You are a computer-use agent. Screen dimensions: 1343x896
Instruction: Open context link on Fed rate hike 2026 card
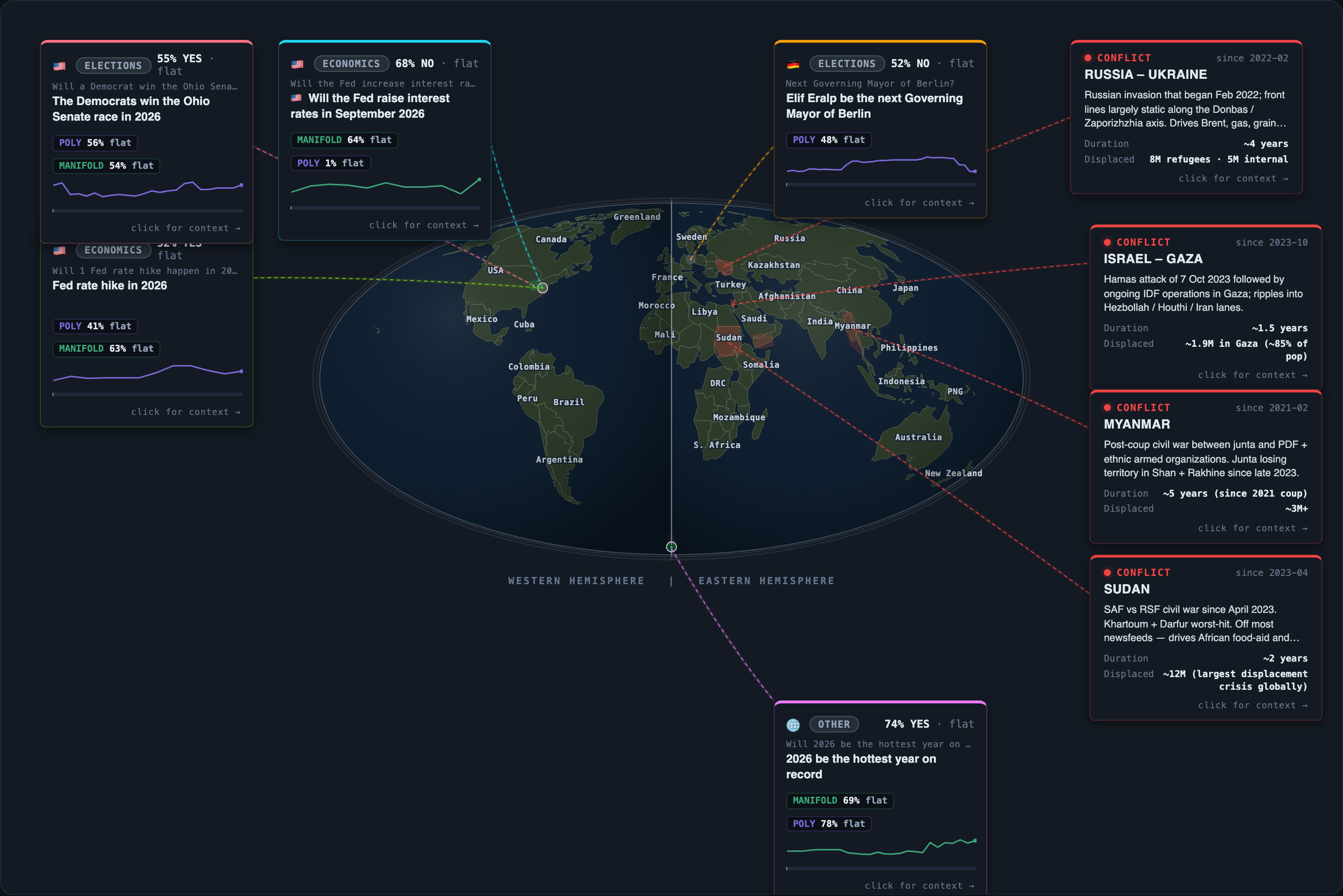click(186, 412)
